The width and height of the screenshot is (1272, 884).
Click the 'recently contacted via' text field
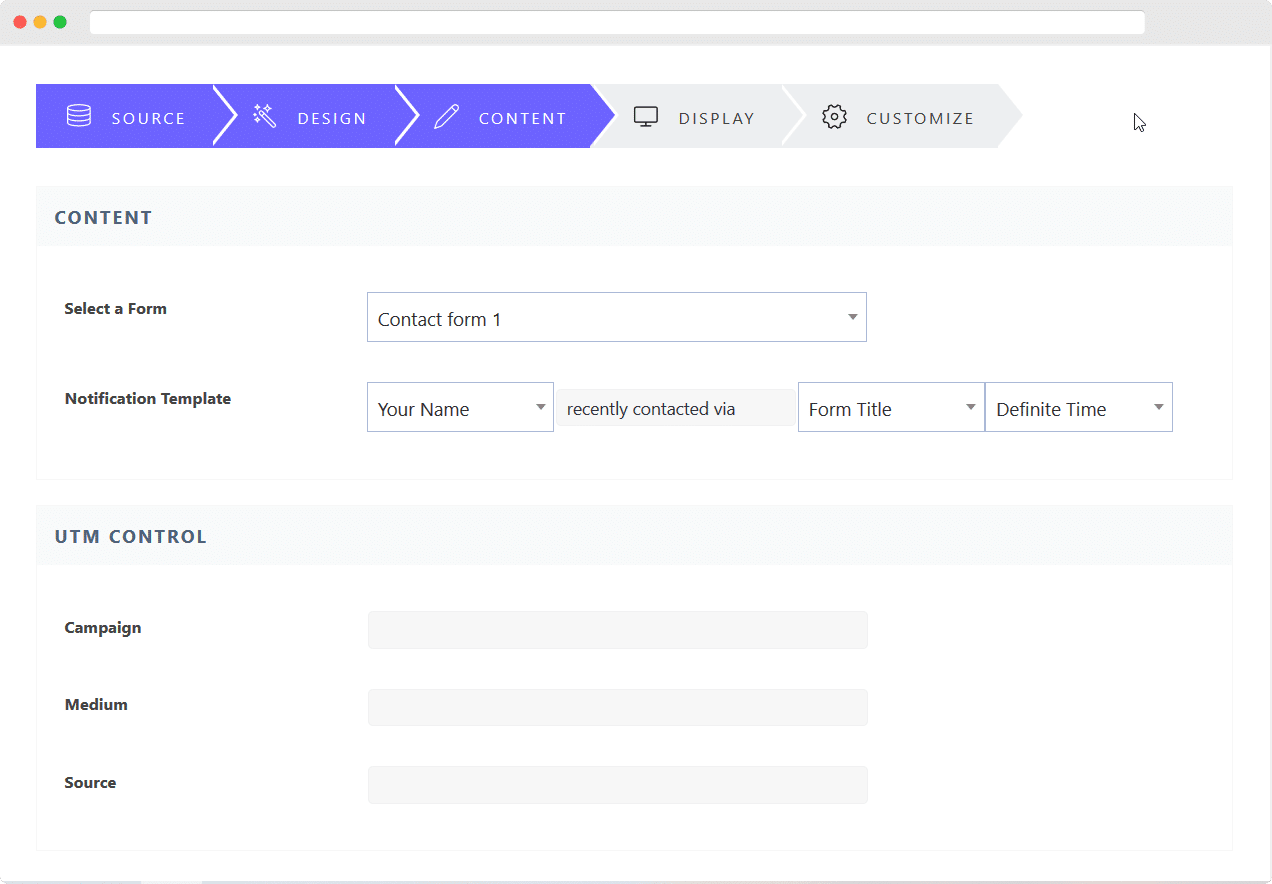676,408
